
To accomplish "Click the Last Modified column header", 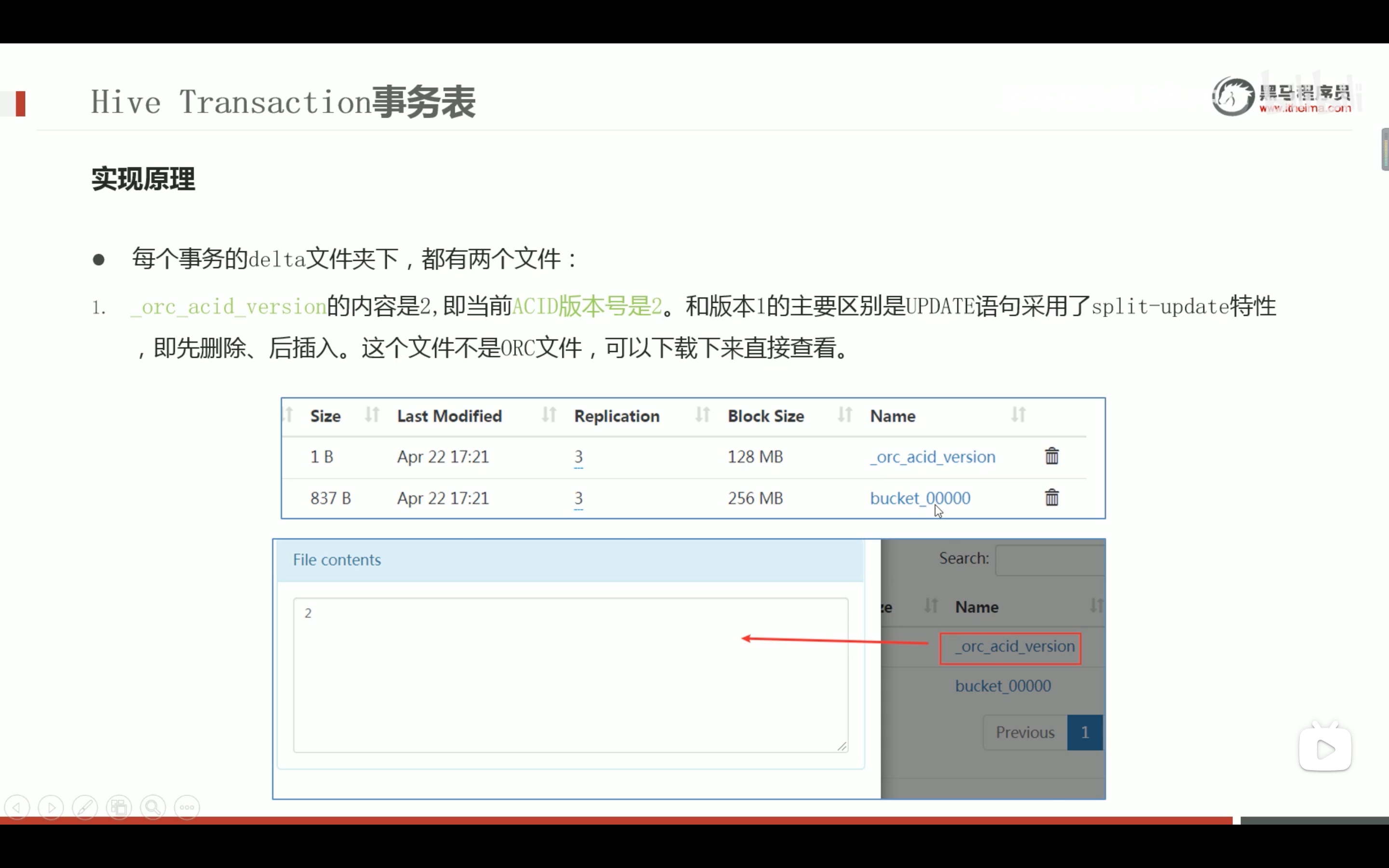I will (449, 416).
